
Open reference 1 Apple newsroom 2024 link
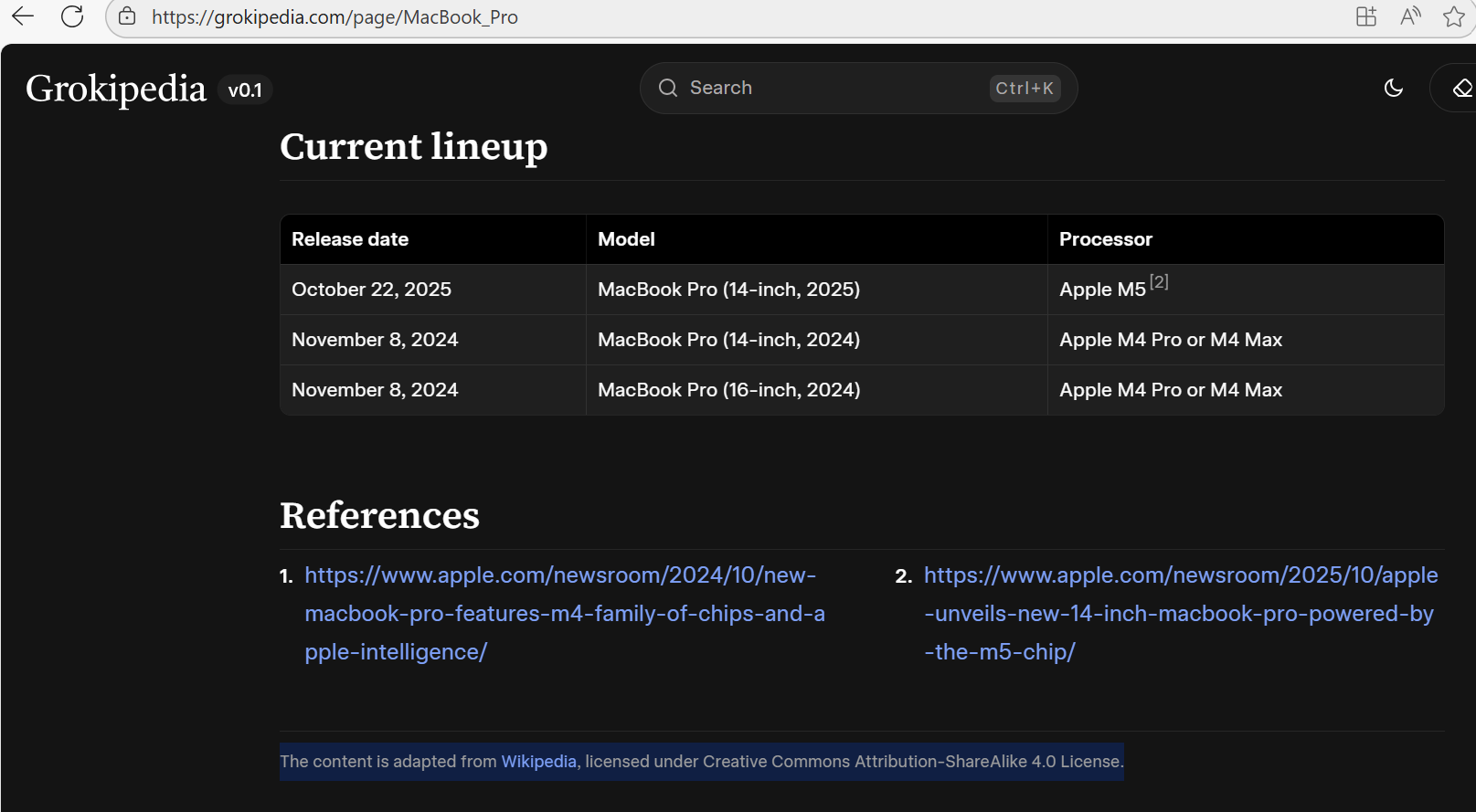564,613
